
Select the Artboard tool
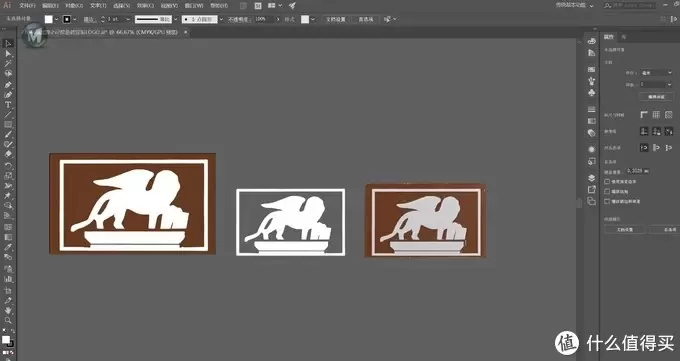[x=8, y=291]
